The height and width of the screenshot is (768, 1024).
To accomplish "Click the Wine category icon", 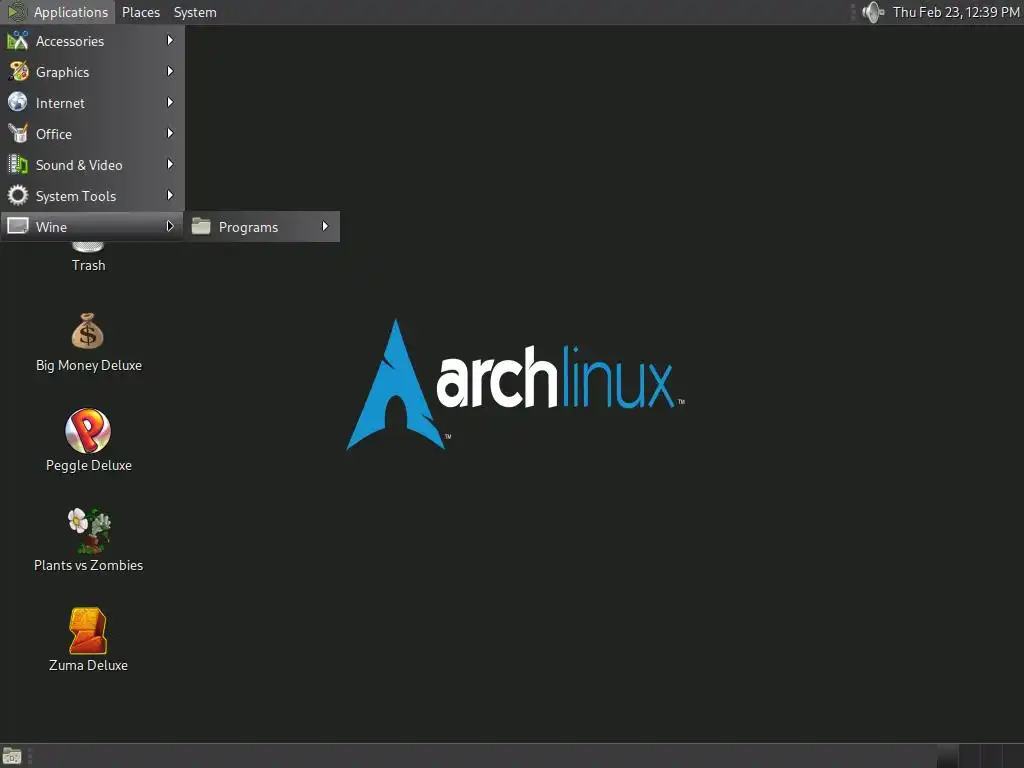I will click(18, 226).
